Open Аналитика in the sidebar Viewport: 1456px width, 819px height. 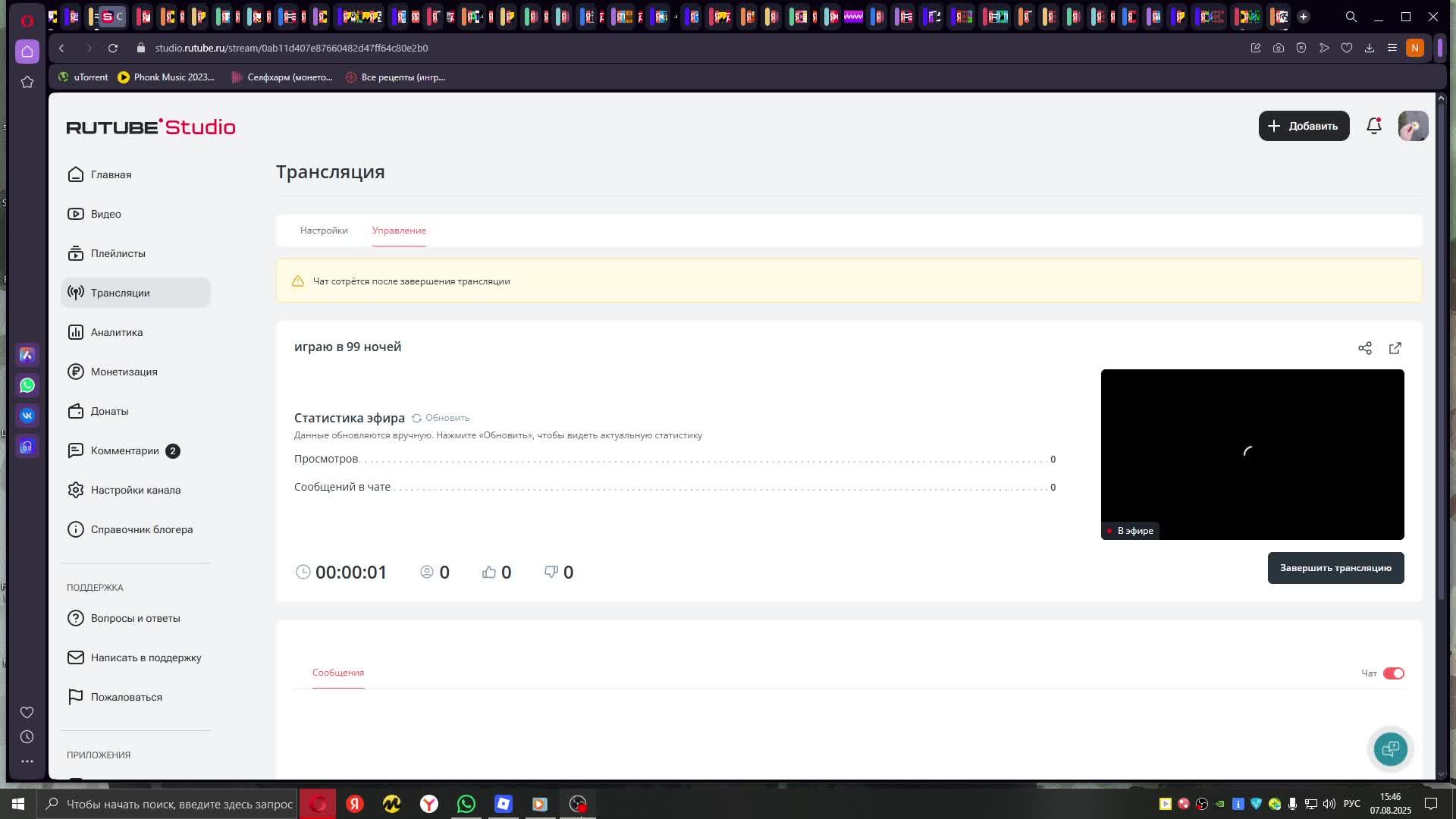(x=117, y=332)
